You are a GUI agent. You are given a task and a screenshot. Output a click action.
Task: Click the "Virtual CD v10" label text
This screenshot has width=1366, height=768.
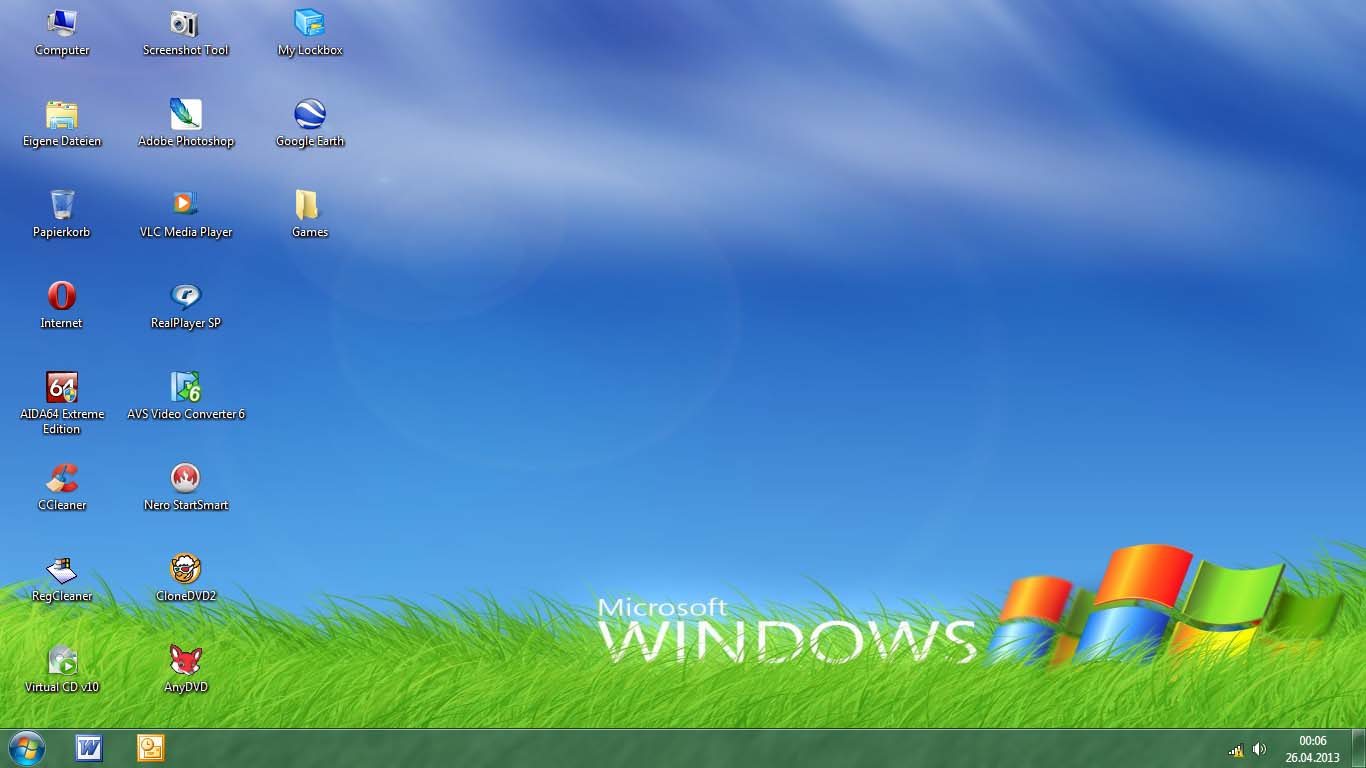click(62, 687)
